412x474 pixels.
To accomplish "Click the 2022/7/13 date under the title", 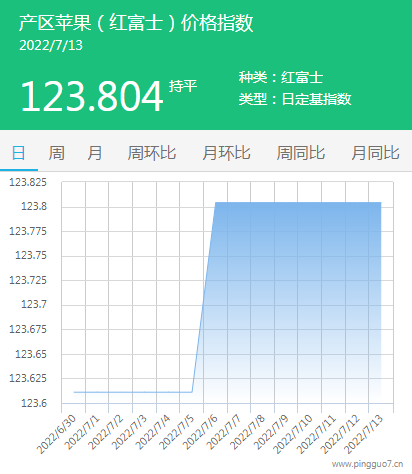I will tap(51, 46).
